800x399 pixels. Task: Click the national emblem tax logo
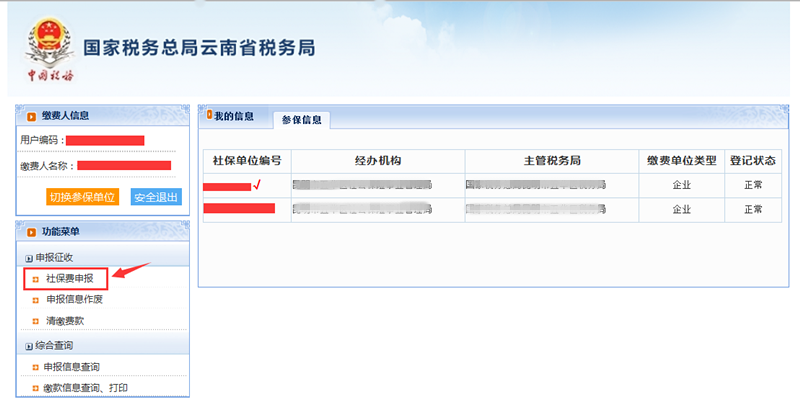coord(50,43)
